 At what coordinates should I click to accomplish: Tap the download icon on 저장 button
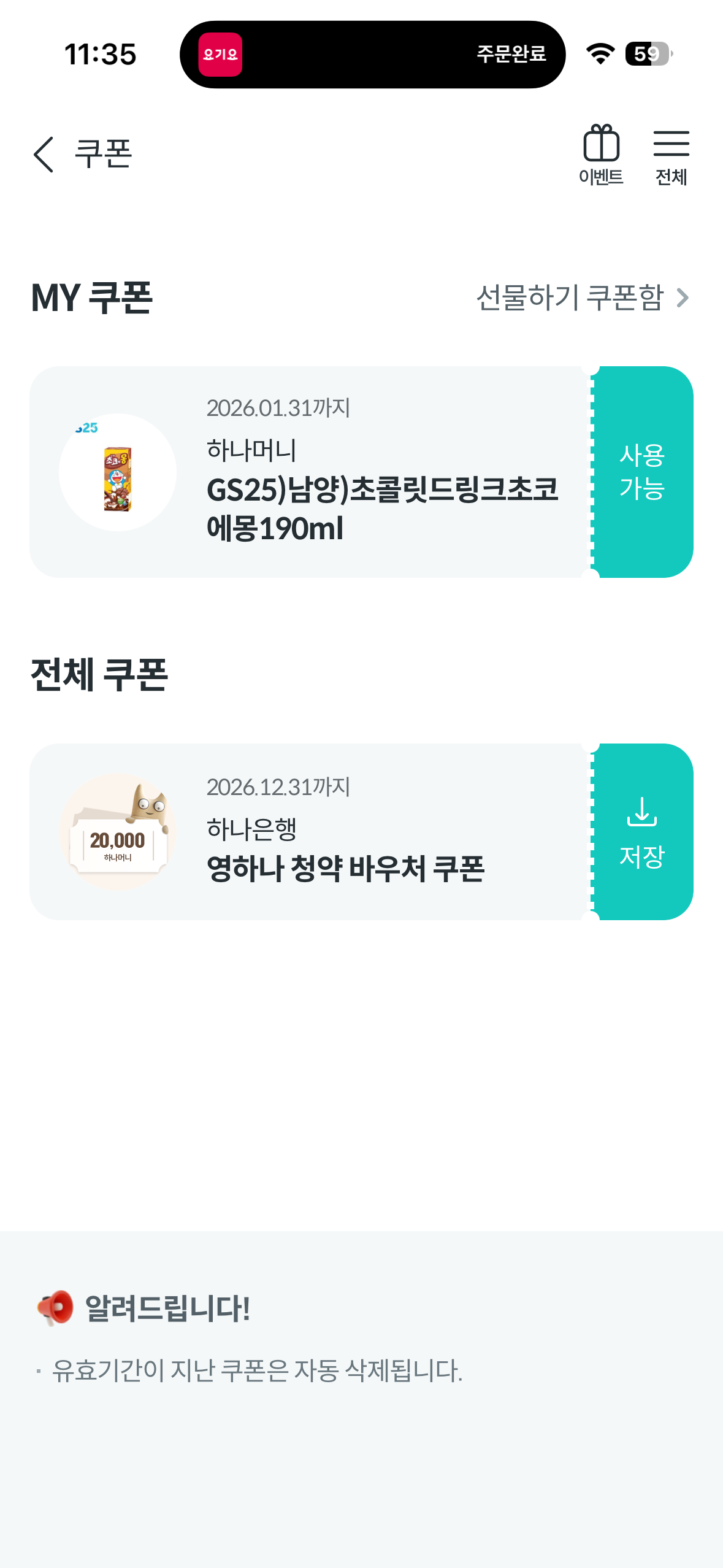pyautogui.click(x=642, y=812)
